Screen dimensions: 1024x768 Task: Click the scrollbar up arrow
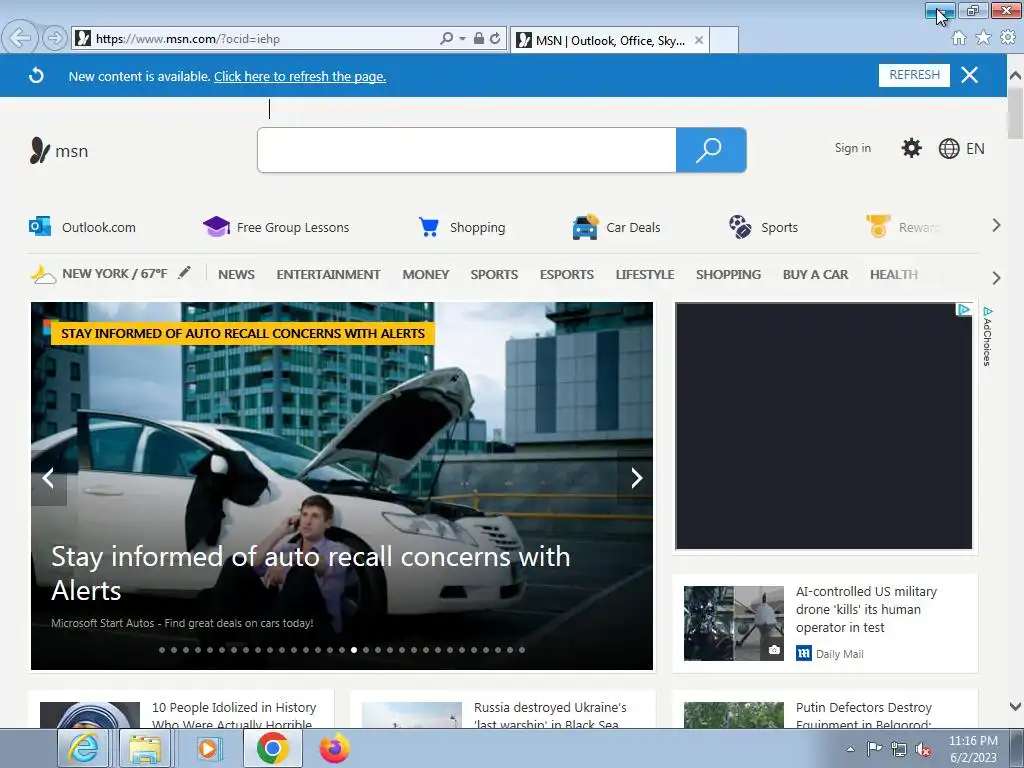(x=1015, y=75)
